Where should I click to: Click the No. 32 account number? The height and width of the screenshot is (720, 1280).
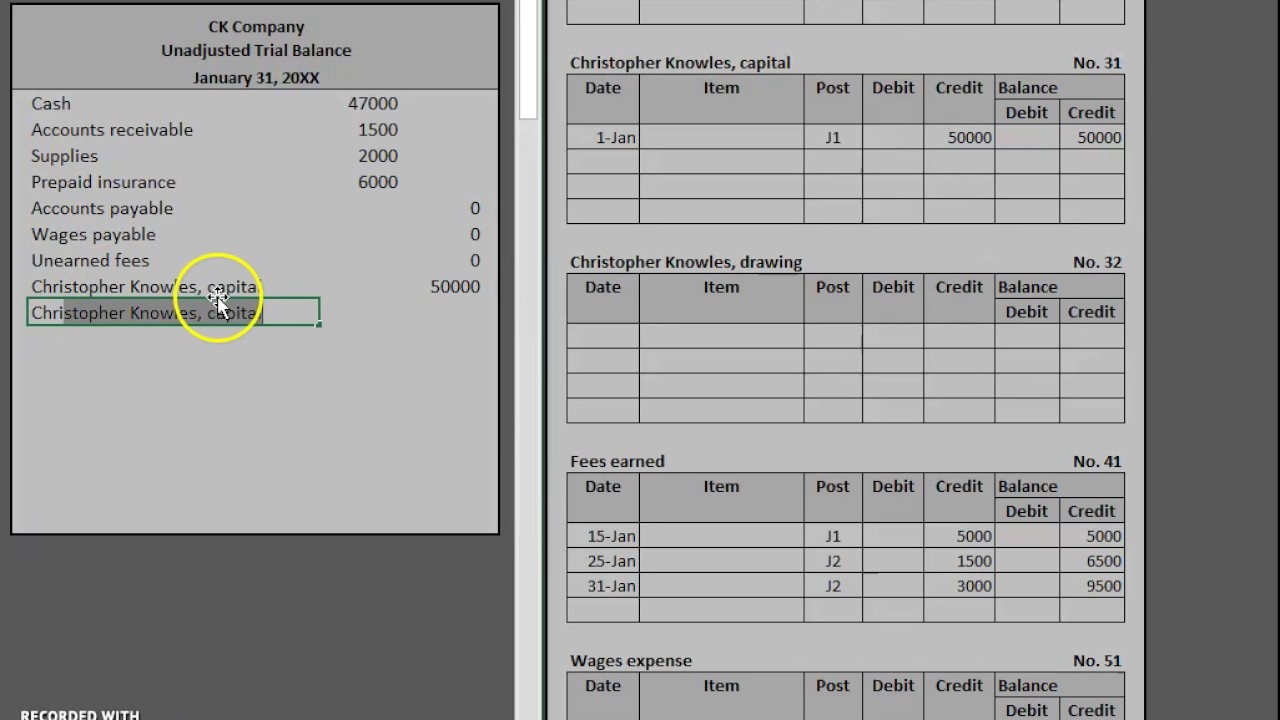point(1097,262)
